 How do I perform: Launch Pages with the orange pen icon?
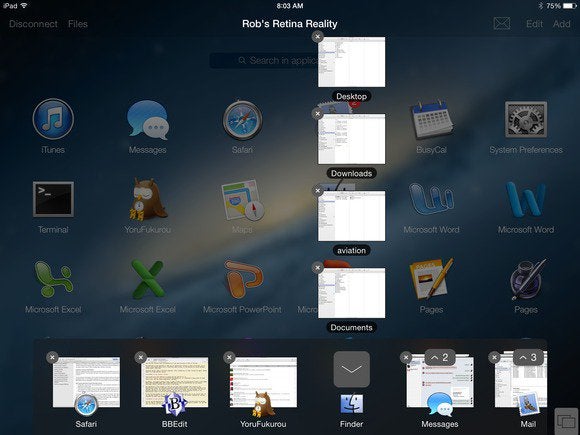pos(432,279)
